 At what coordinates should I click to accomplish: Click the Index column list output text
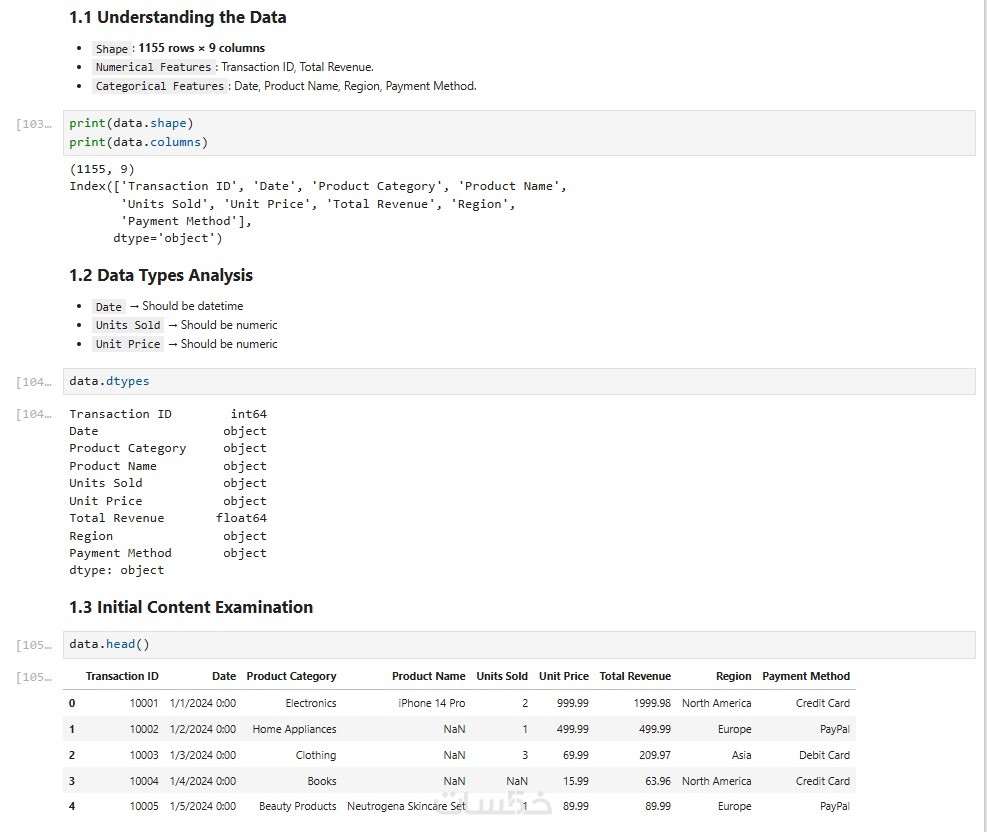(x=317, y=204)
